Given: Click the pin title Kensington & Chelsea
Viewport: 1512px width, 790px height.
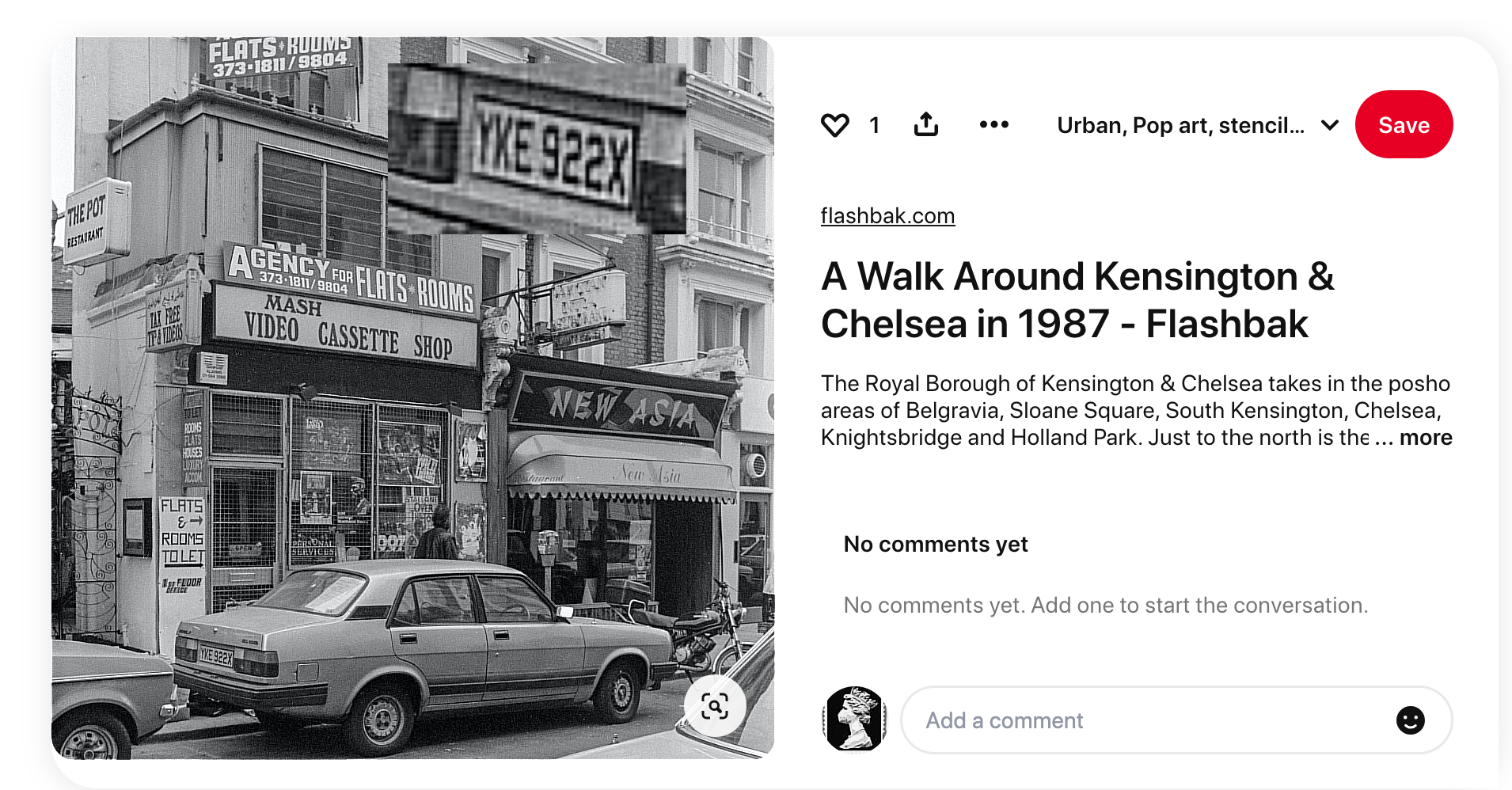Looking at the screenshot, I should tap(1077, 300).
